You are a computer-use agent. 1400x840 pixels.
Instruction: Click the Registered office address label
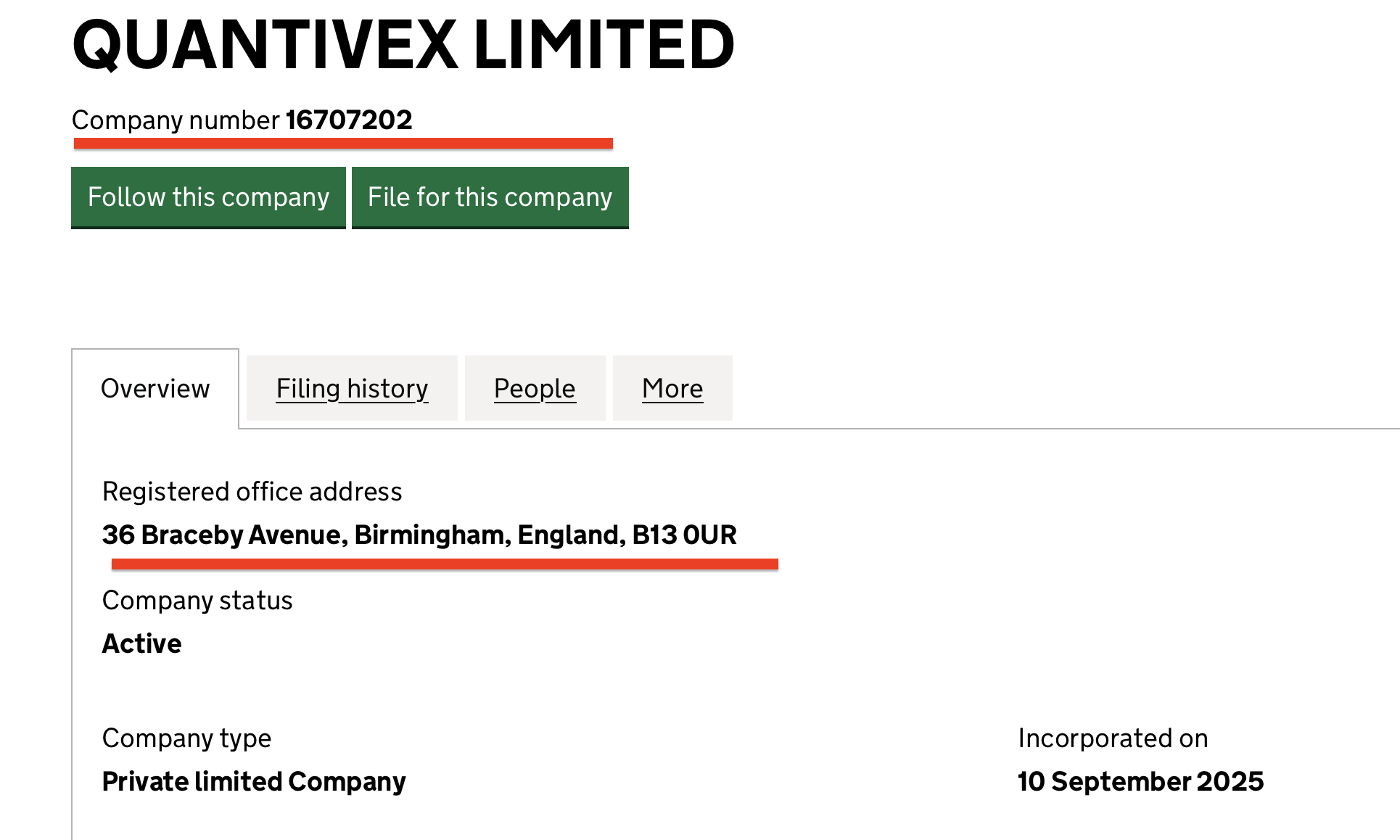[x=252, y=492]
